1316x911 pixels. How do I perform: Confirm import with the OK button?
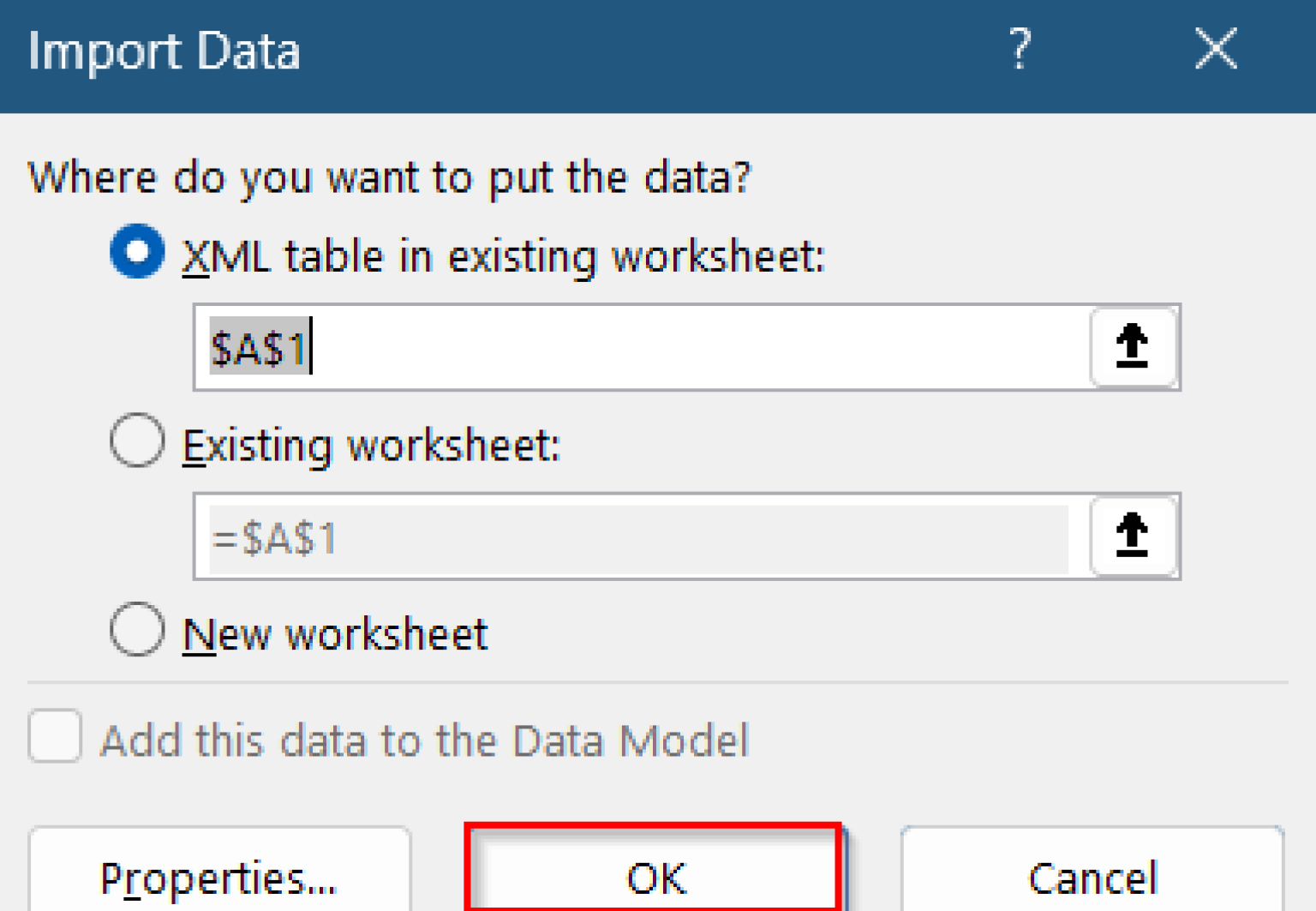click(x=655, y=874)
